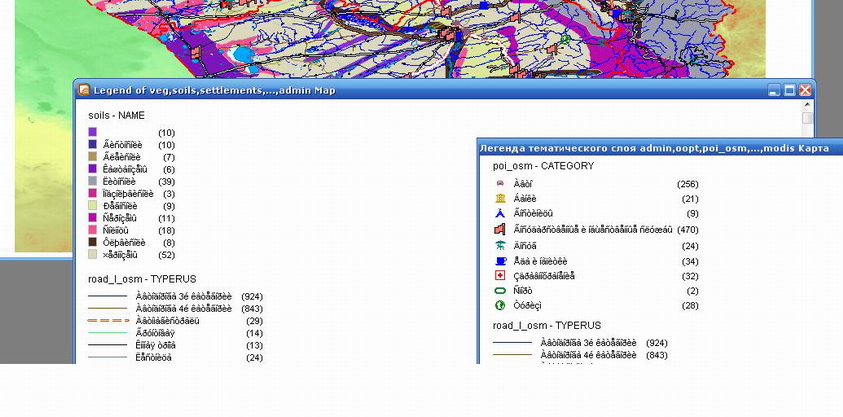
Task: Click the Legend window title bar icon
Action: [x=84, y=90]
